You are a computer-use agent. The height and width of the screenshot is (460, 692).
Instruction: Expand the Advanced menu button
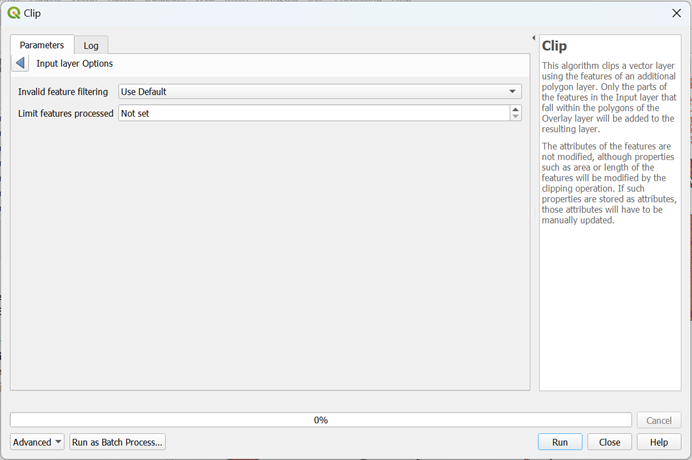pyautogui.click(x=37, y=442)
